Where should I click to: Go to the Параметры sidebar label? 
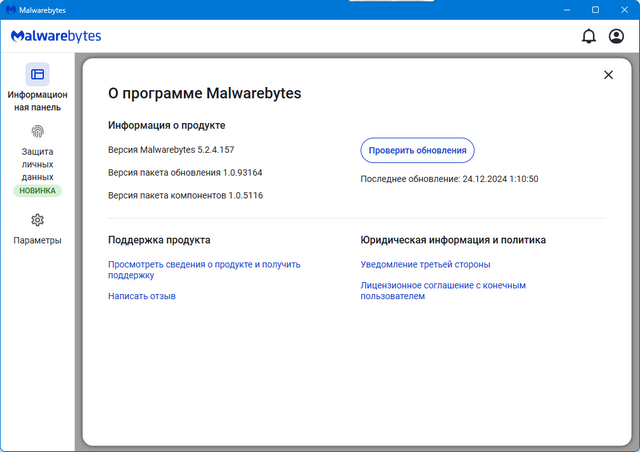(x=37, y=240)
